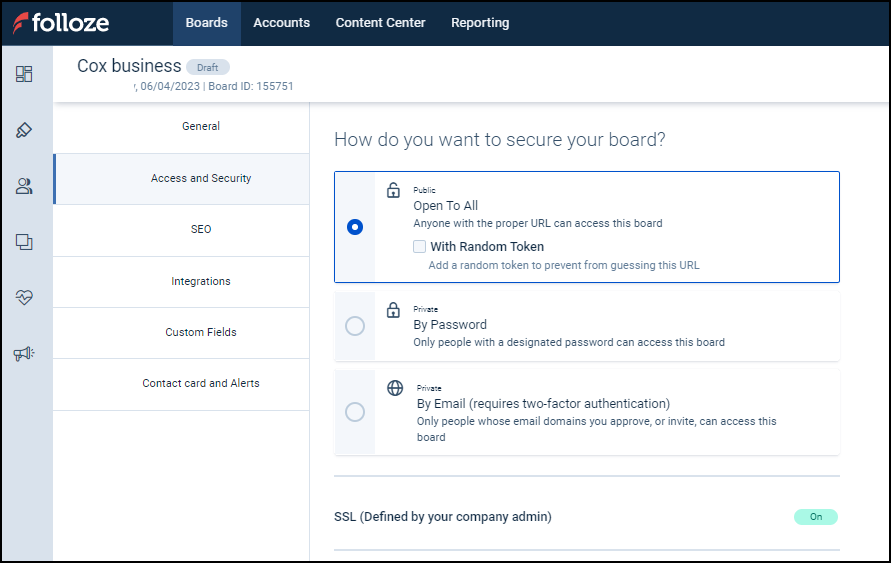Image resolution: width=891 pixels, height=563 pixels.
Task: Click the closed padlock icon for By Password
Action: pyautogui.click(x=393, y=310)
